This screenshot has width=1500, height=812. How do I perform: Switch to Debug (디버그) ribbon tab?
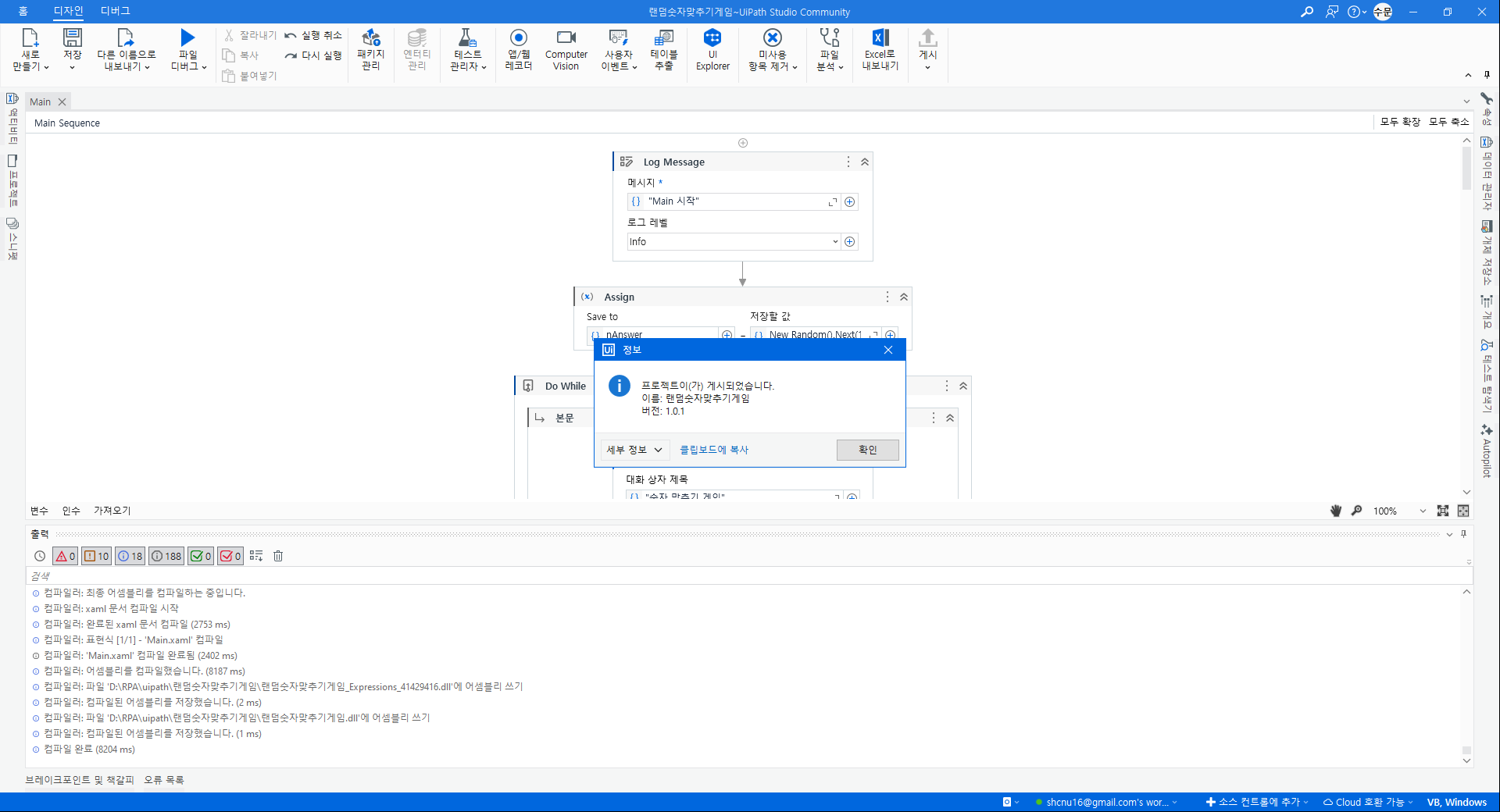(x=116, y=11)
